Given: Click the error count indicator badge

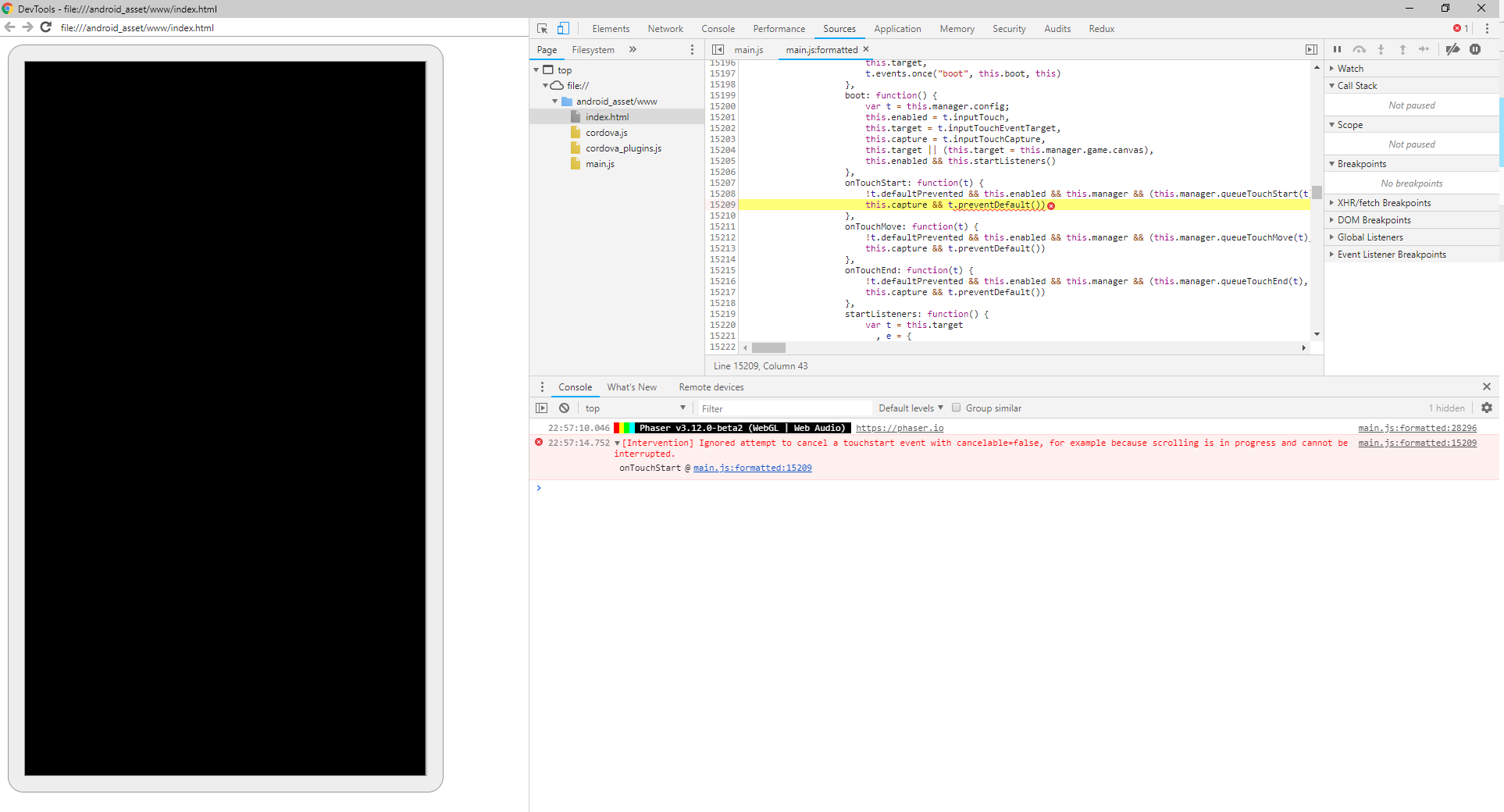Looking at the screenshot, I should [1460, 29].
